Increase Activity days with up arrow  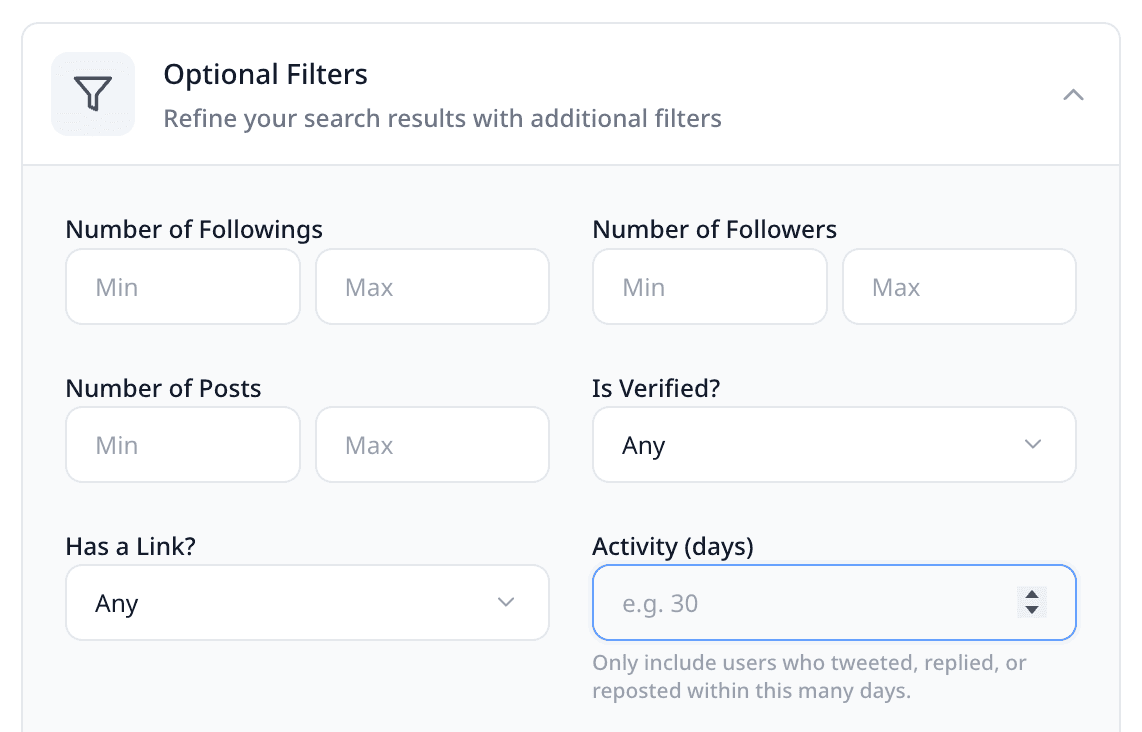point(1032,594)
